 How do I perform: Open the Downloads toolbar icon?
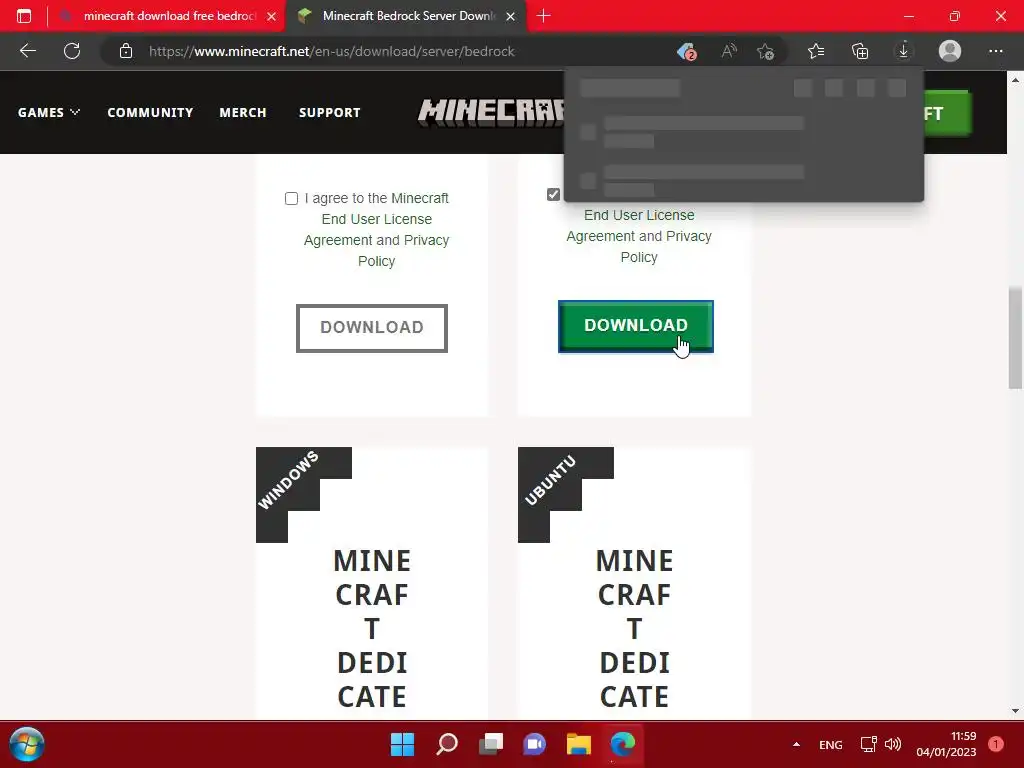904,51
